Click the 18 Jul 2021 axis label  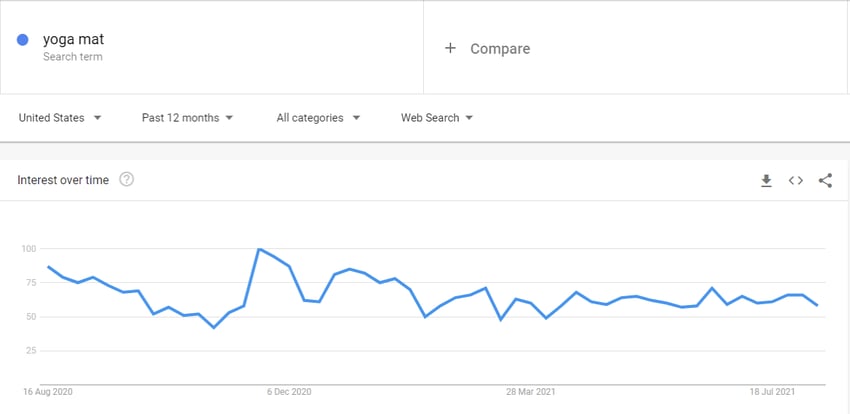(x=772, y=392)
